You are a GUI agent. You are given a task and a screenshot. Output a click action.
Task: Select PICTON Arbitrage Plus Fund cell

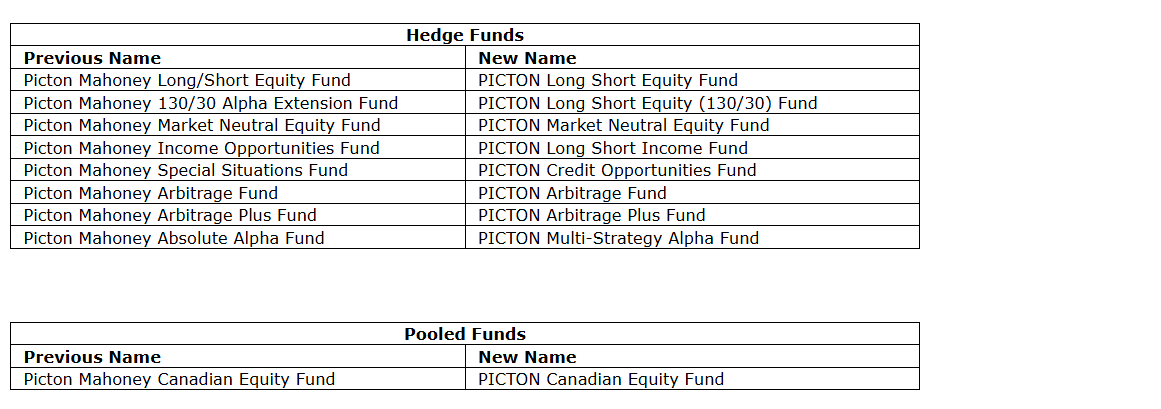[592, 215]
